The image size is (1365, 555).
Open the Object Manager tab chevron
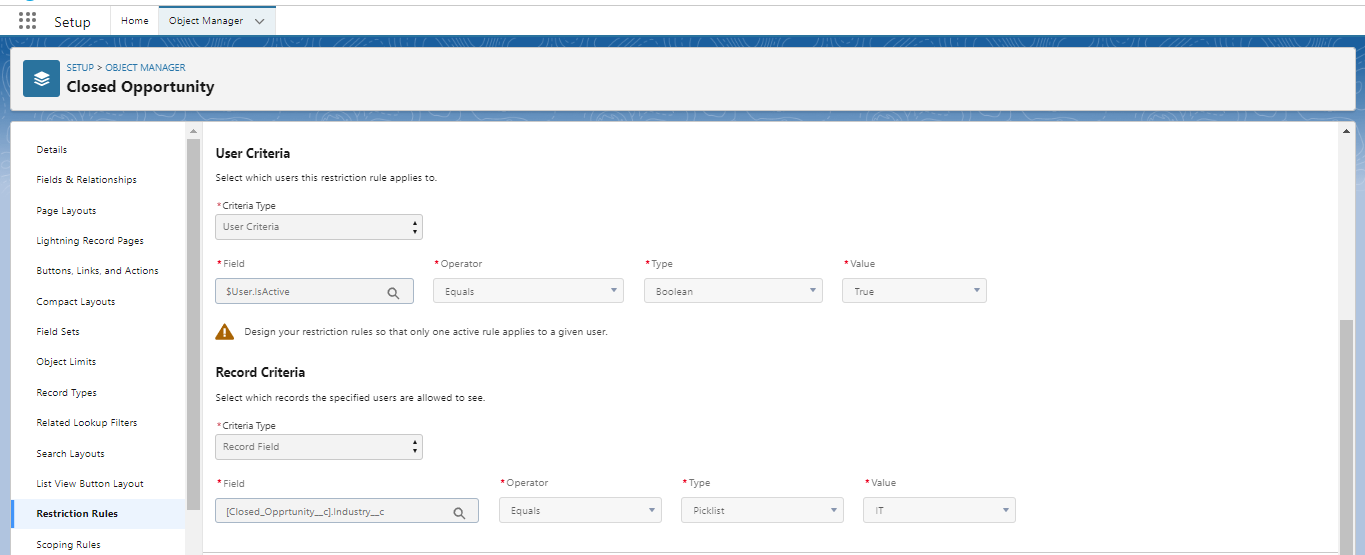tap(260, 21)
